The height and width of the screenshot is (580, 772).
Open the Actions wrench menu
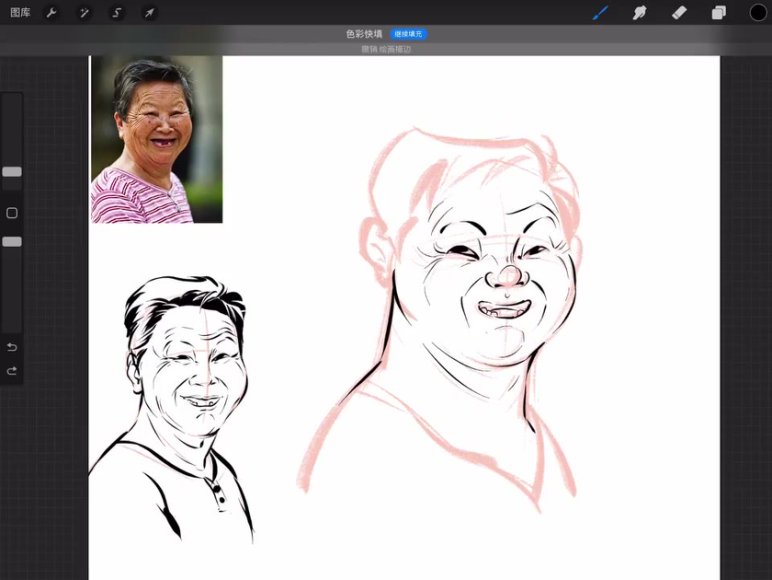[52, 13]
